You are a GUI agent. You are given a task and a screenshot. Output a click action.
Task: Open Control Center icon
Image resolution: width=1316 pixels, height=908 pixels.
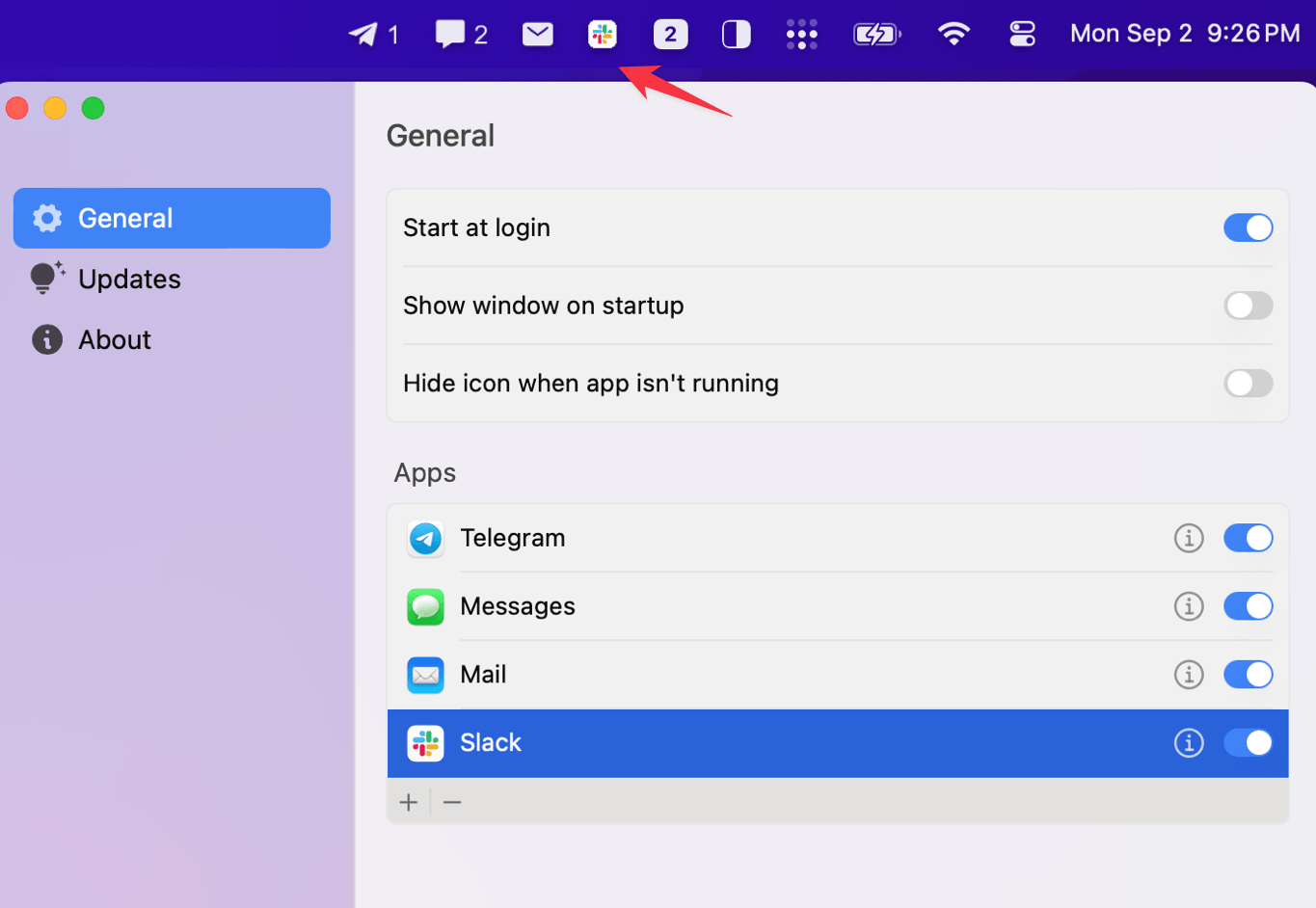tap(1022, 35)
